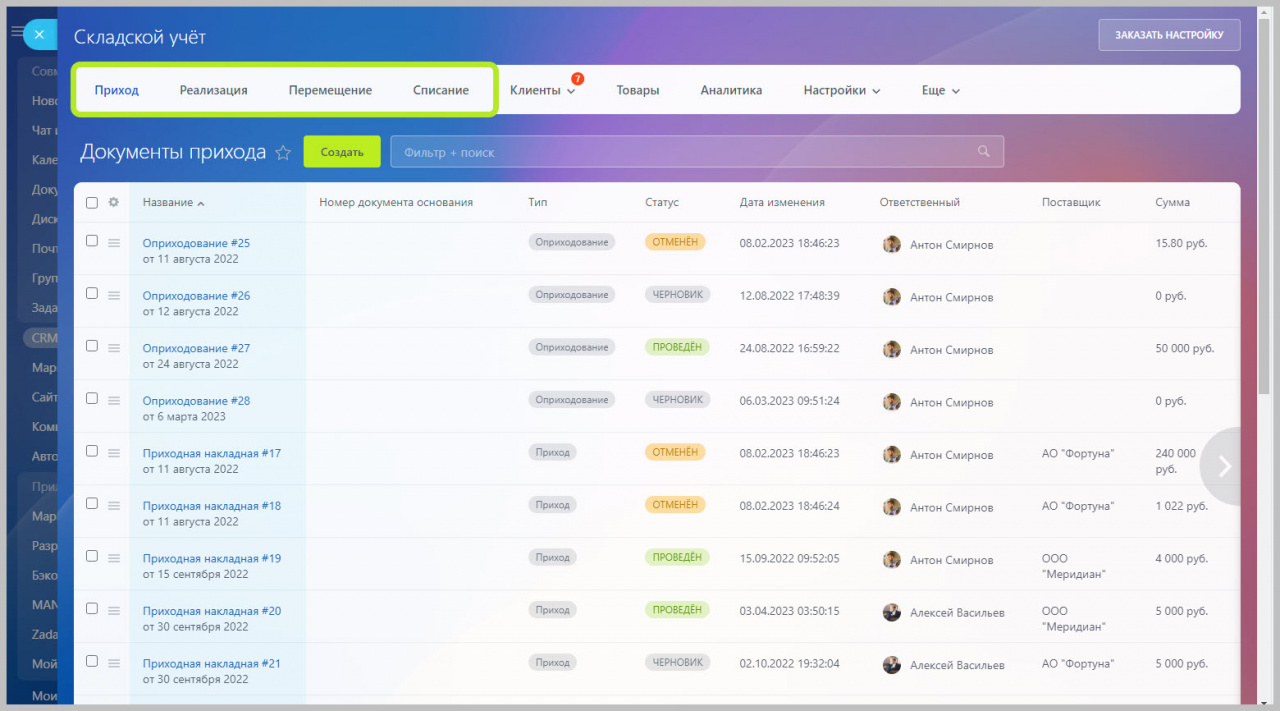Open the Еще dropdown menu
This screenshot has height=711, width=1280.
pyautogui.click(x=941, y=90)
